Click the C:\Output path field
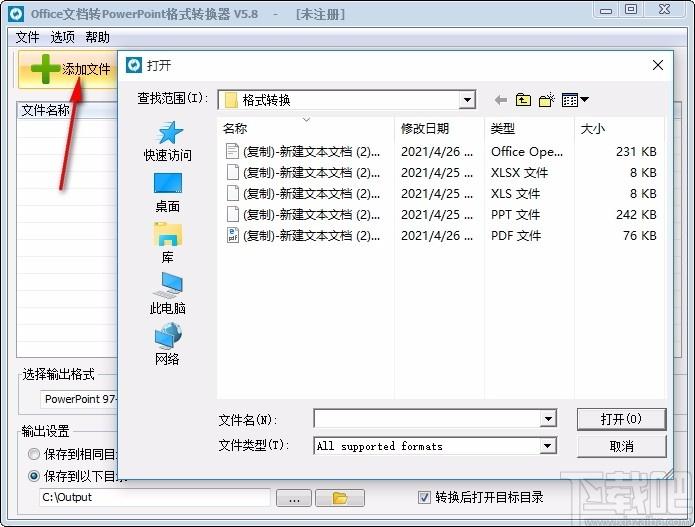 point(155,498)
